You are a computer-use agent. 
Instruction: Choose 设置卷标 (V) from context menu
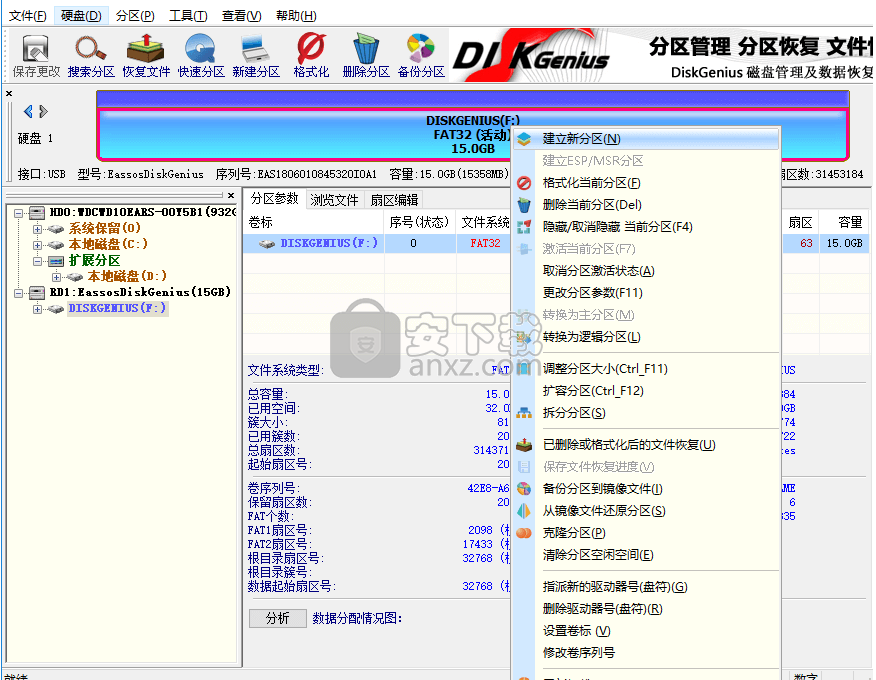pyautogui.click(x=646, y=630)
